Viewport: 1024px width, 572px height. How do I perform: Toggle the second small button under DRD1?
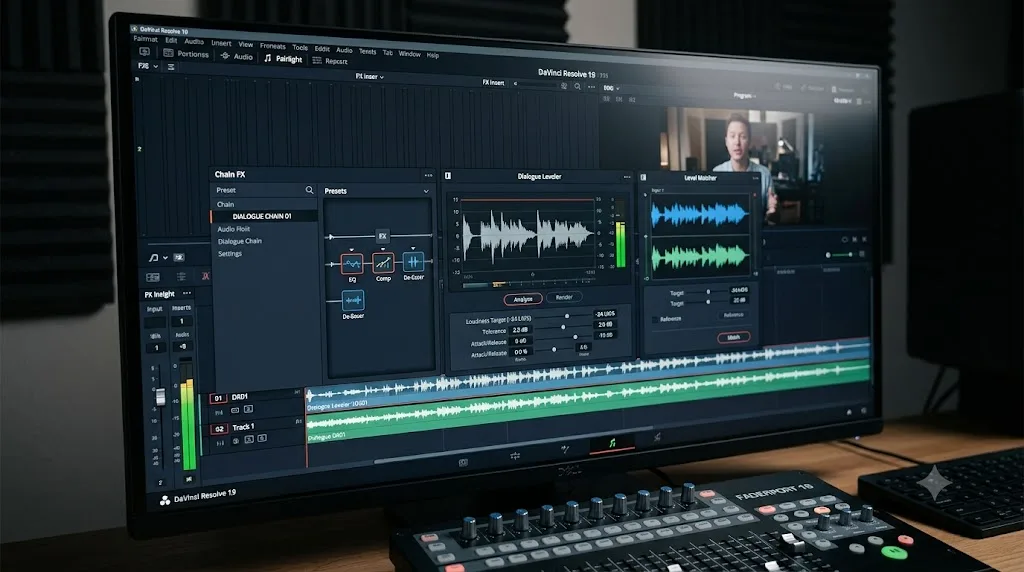[x=248, y=409]
